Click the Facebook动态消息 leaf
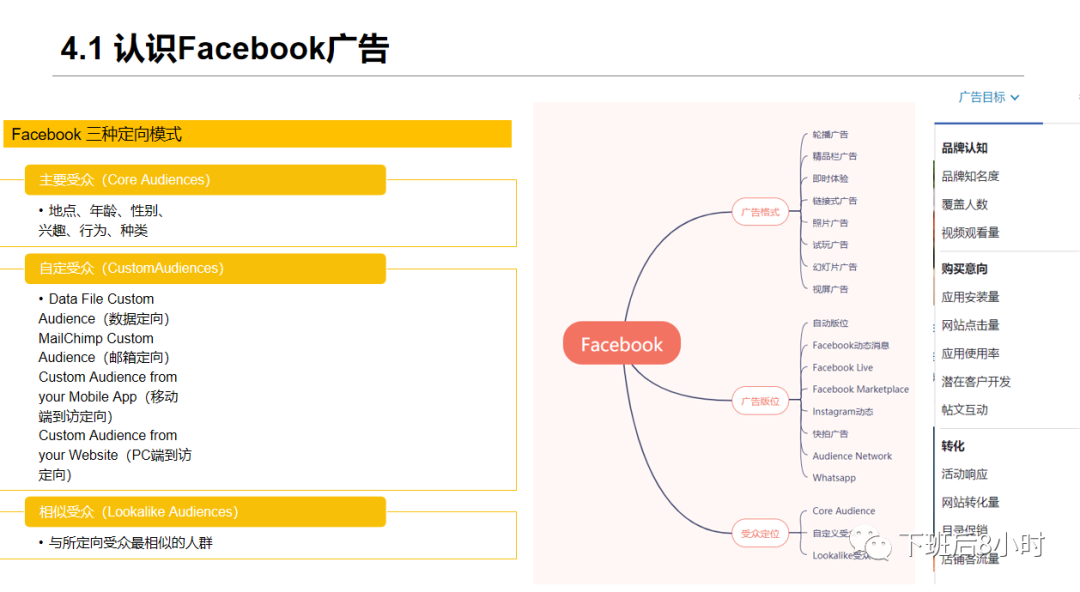The image size is (1080, 592). [851, 345]
